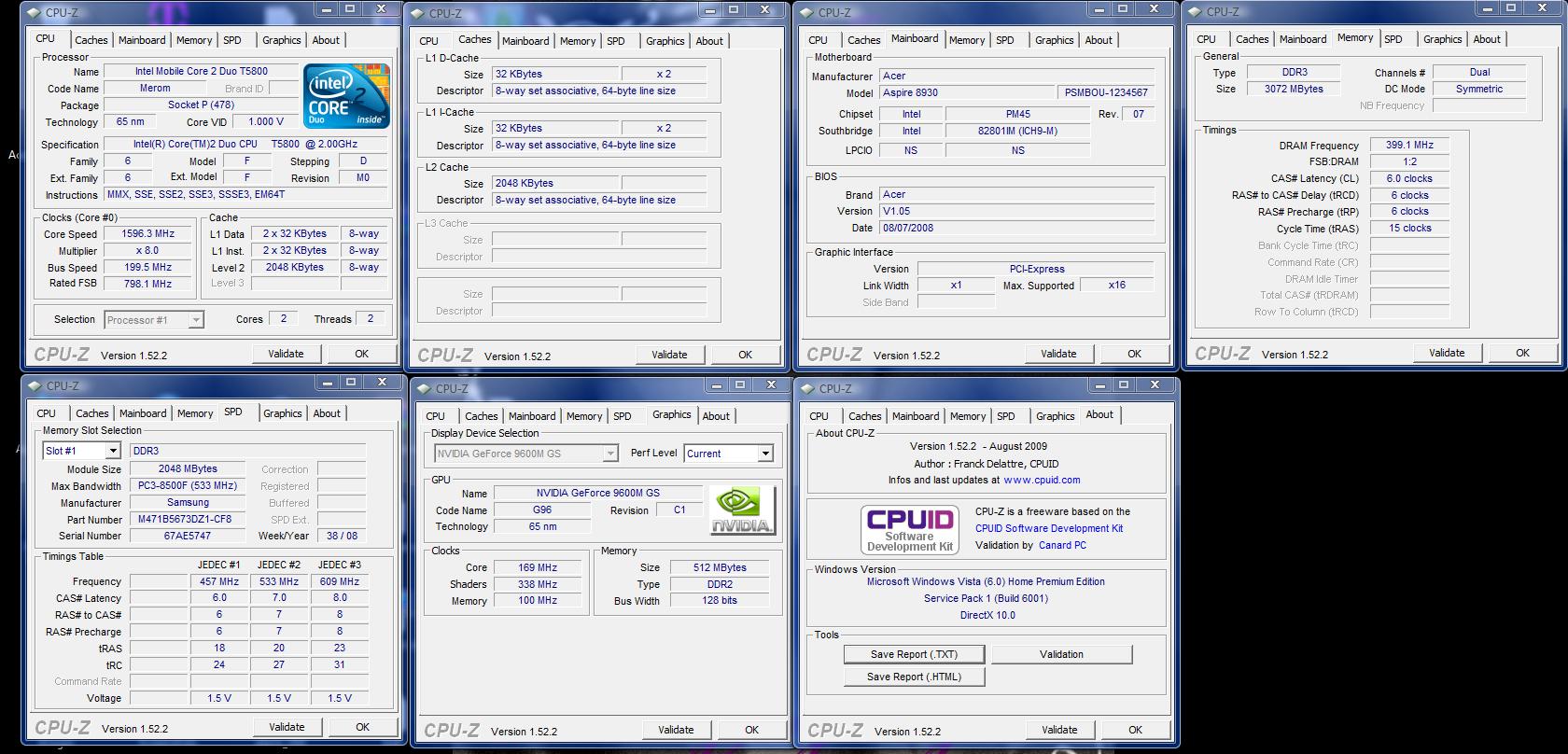Viewport: 1568px width, 754px height.
Task: Click Validate in window showing DRAM timings
Action: [x=1447, y=353]
